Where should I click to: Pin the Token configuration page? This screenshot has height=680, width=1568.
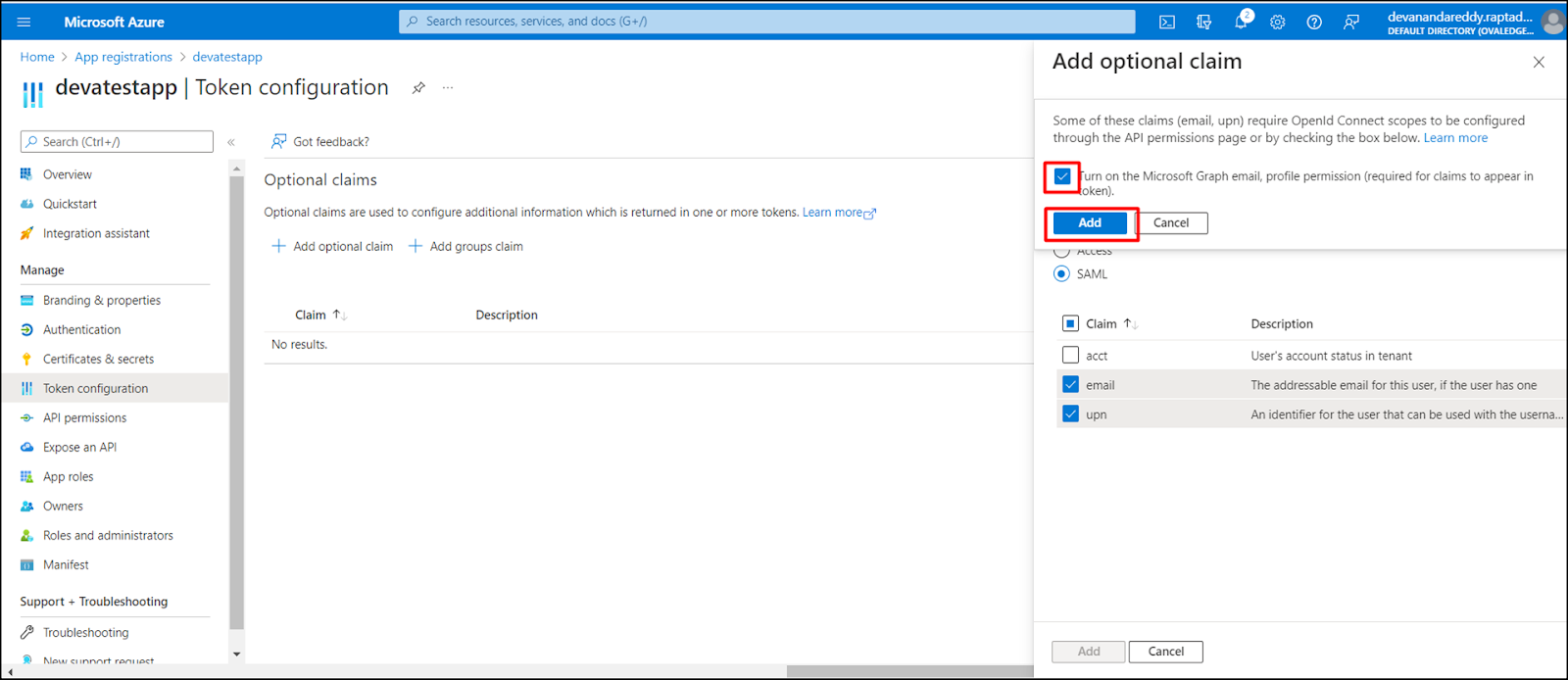(x=418, y=87)
